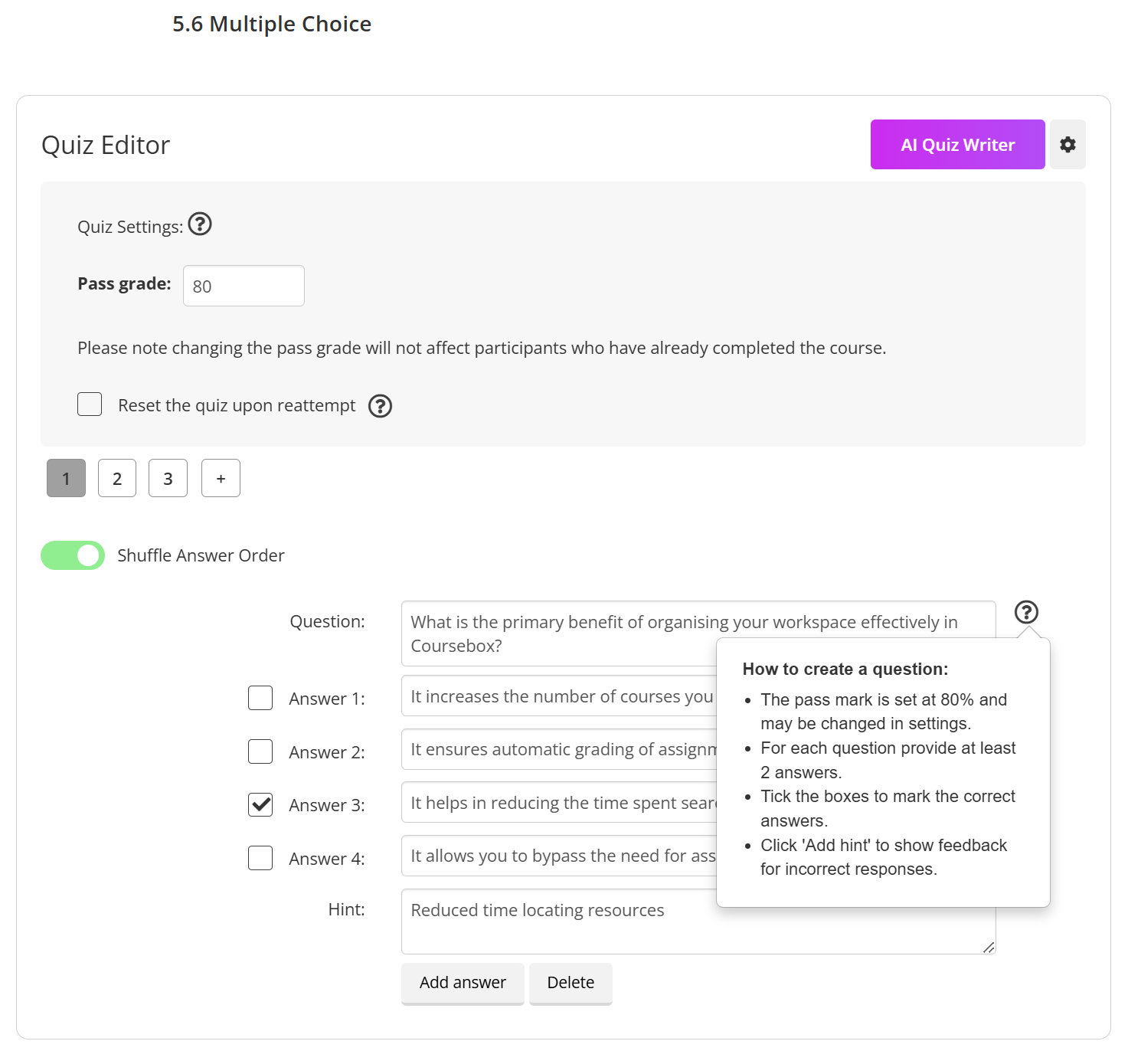The image size is (1128, 1064).
Task: Mark Answer 1 as correct
Action: coord(260,698)
